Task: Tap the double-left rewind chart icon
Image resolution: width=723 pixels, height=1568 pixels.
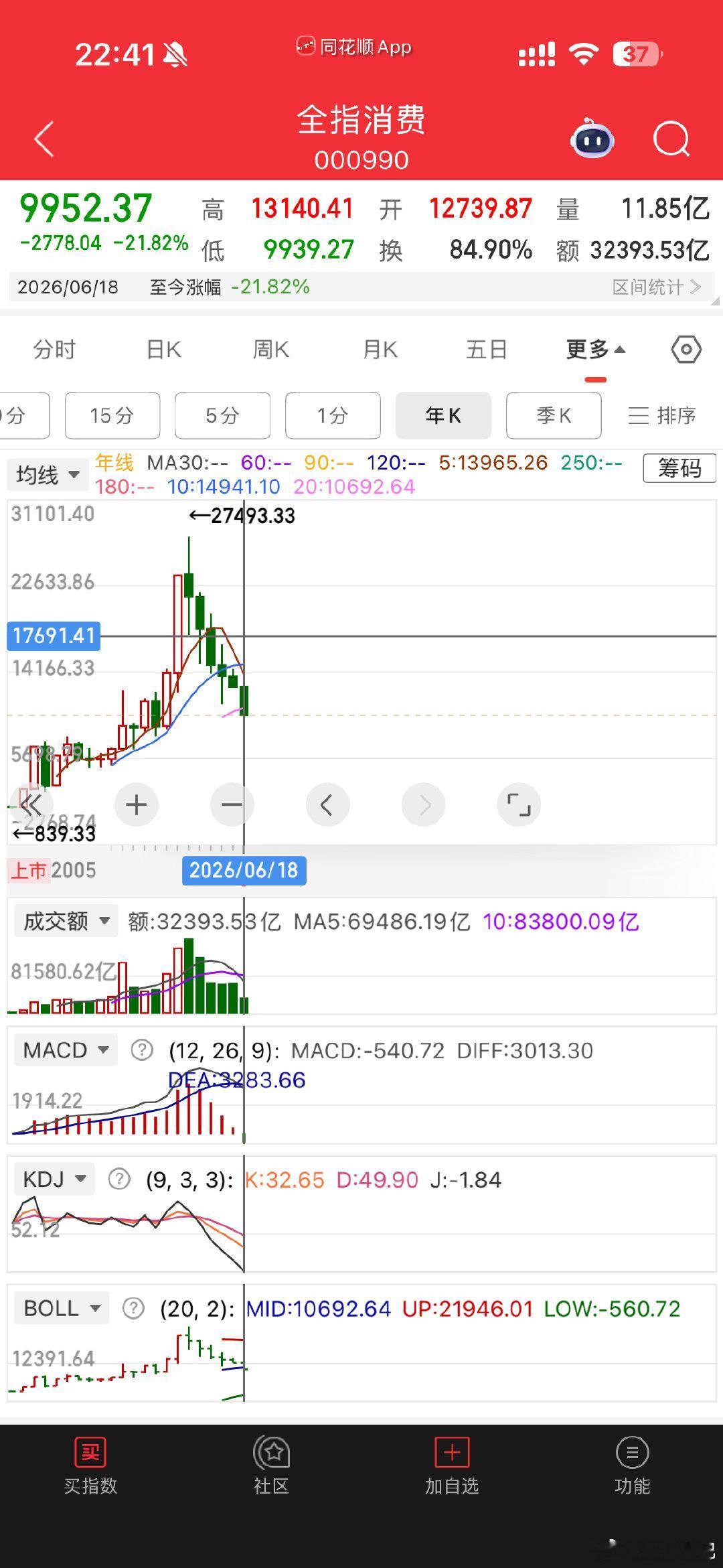Action: [31, 804]
